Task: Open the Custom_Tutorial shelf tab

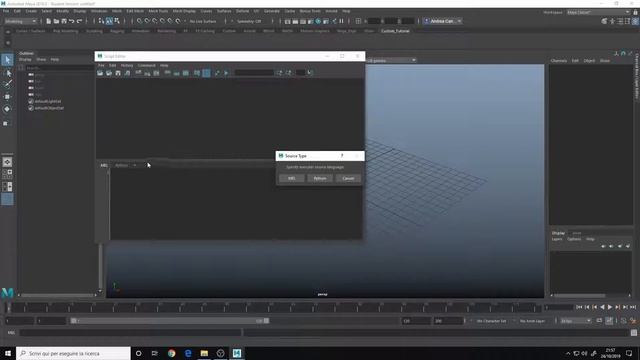Action: [x=395, y=31]
